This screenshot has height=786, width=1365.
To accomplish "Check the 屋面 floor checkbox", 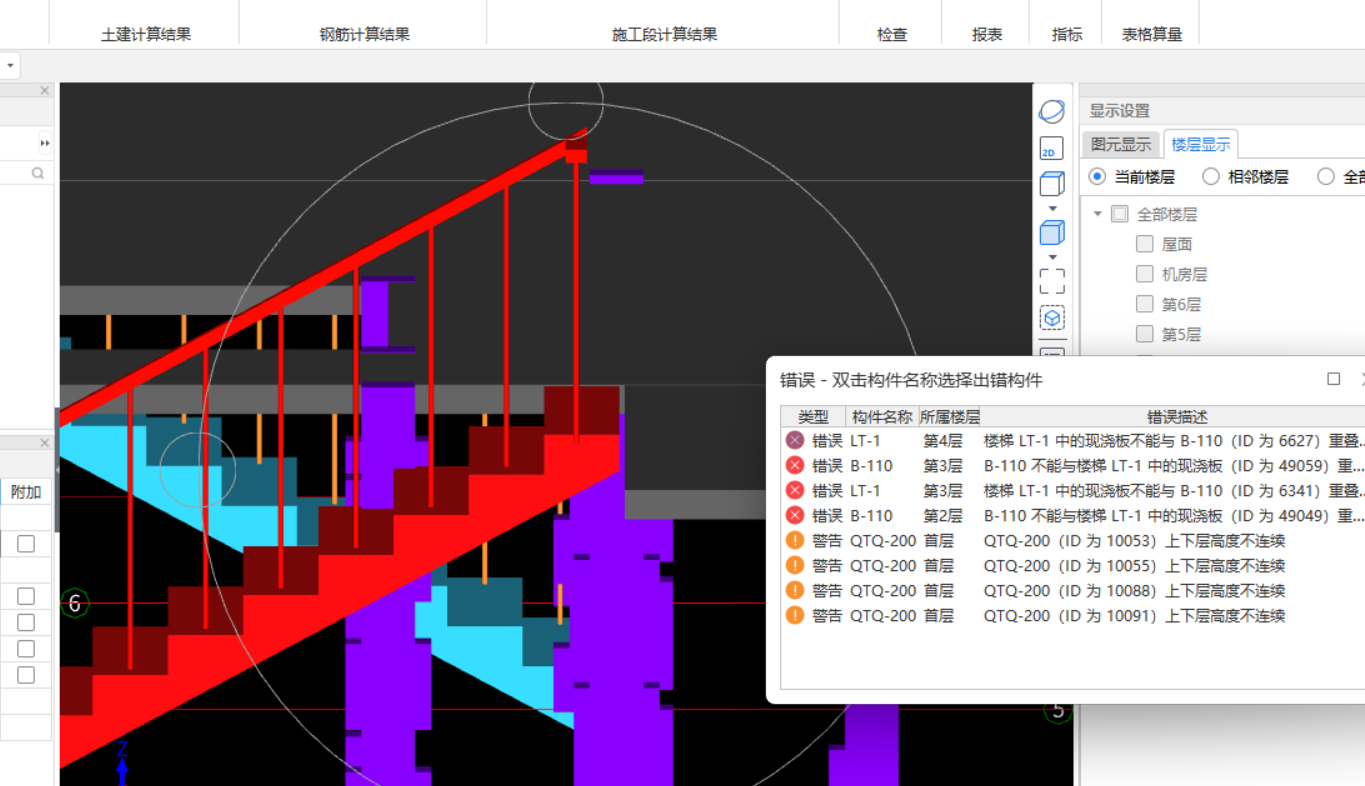I will (1145, 244).
